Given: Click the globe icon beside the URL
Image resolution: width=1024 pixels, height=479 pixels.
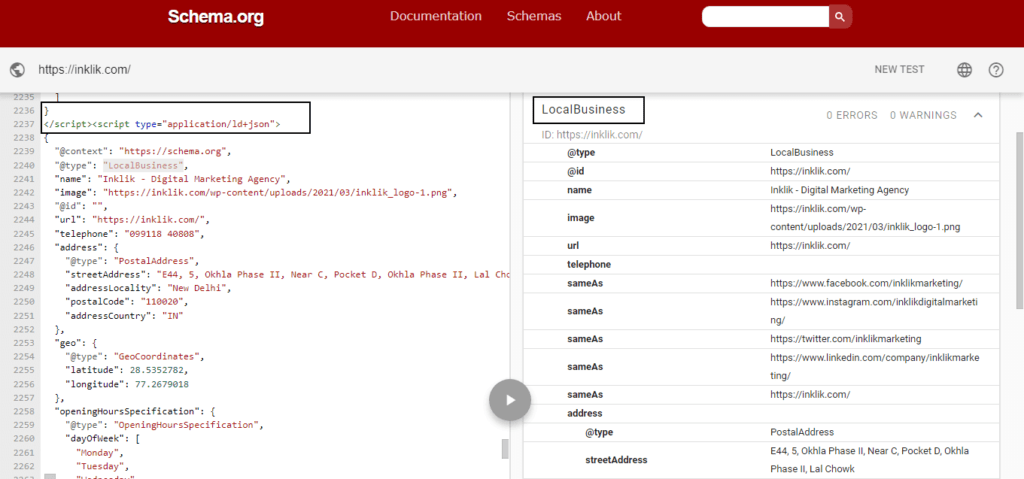Looking at the screenshot, I should [x=17, y=70].
